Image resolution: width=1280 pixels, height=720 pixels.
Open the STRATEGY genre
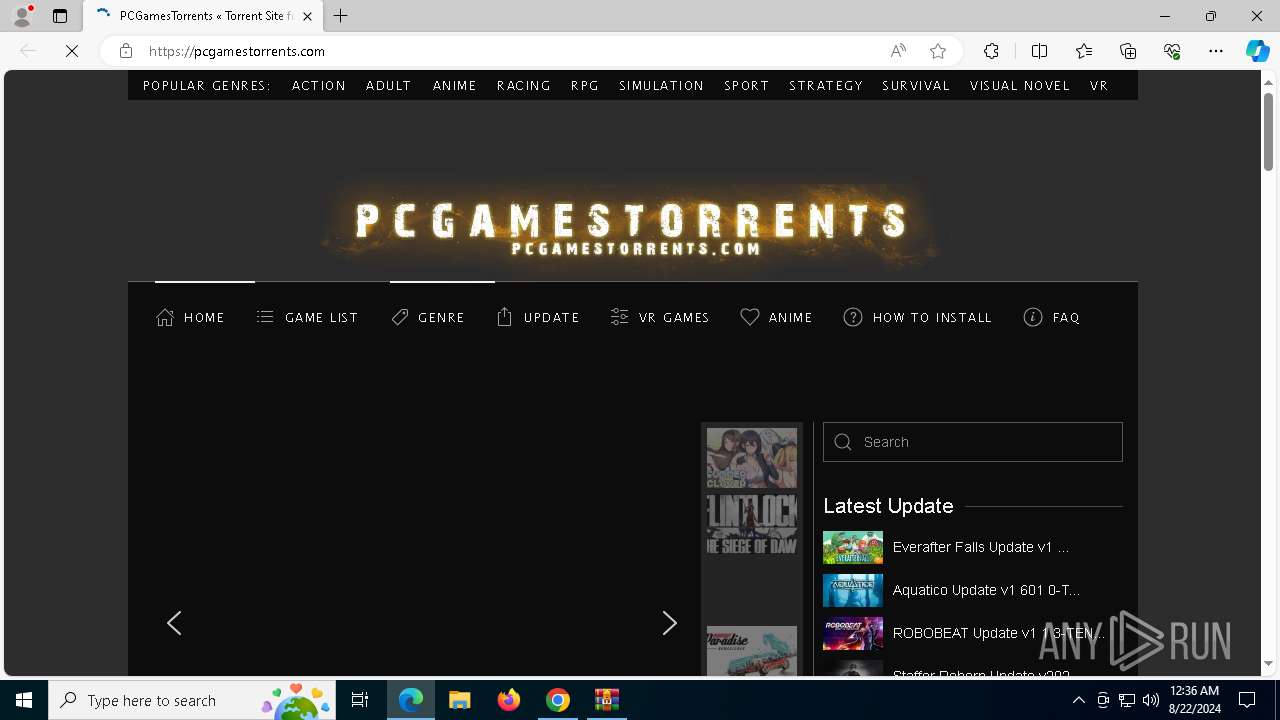click(826, 86)
